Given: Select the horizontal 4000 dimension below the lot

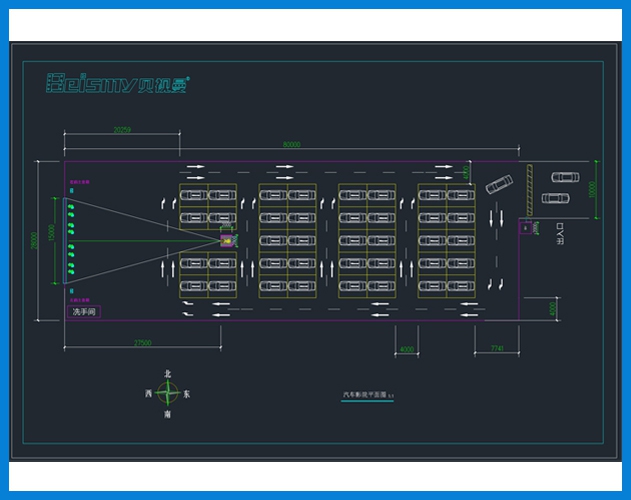Looking at the screenshot, I should pyautogui.click(x=407, y=349).
